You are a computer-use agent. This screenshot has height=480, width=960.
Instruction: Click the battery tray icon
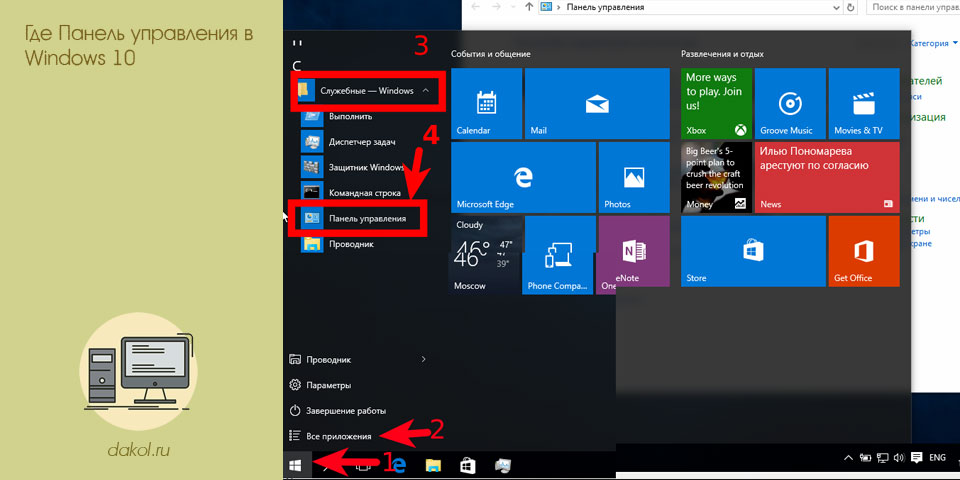(865, 457)
